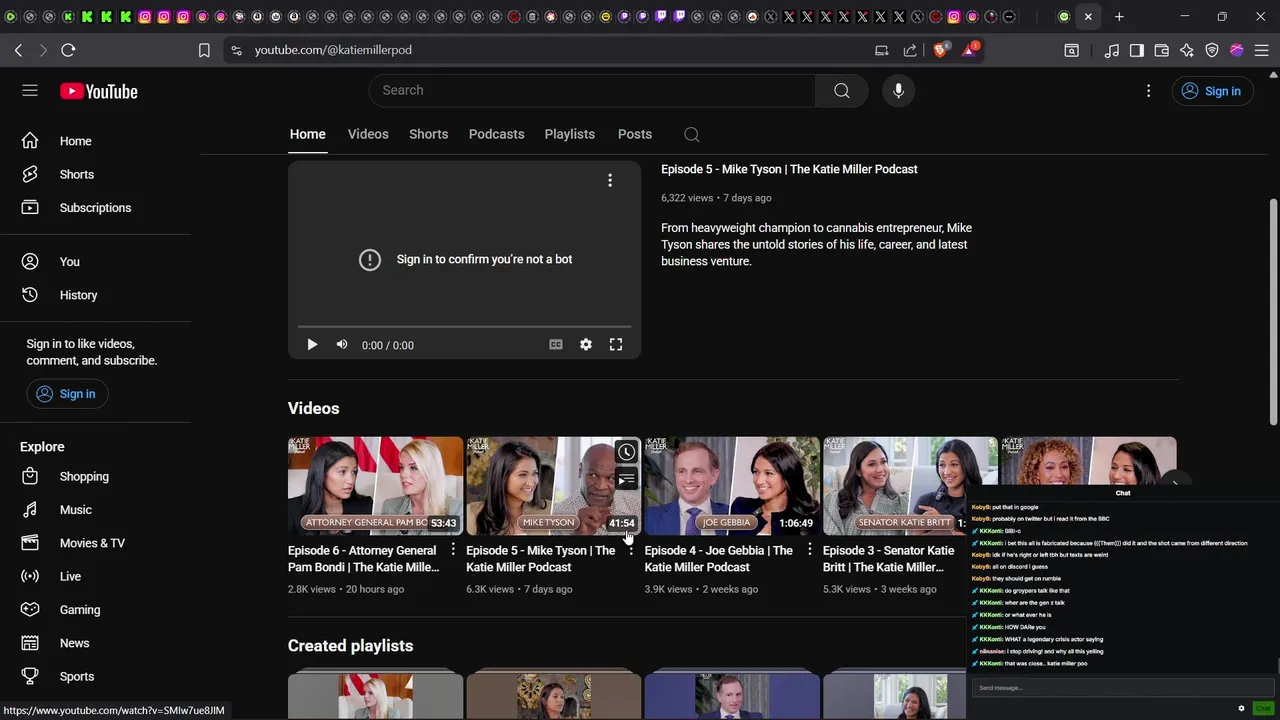Add Mike Tyson video to queue
Screen dimensions: 1280x720
626,480
